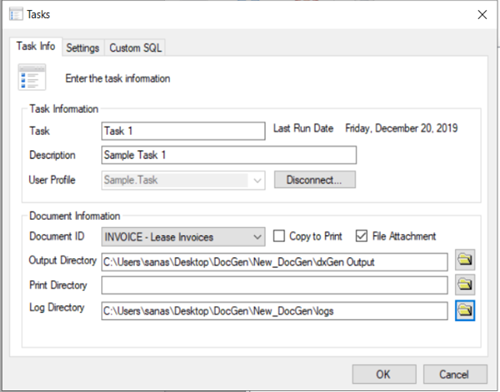The height and width of the screenshot is (392, 500).
Task: Browse for the Print Directory folder
Action: coord(465,285)
